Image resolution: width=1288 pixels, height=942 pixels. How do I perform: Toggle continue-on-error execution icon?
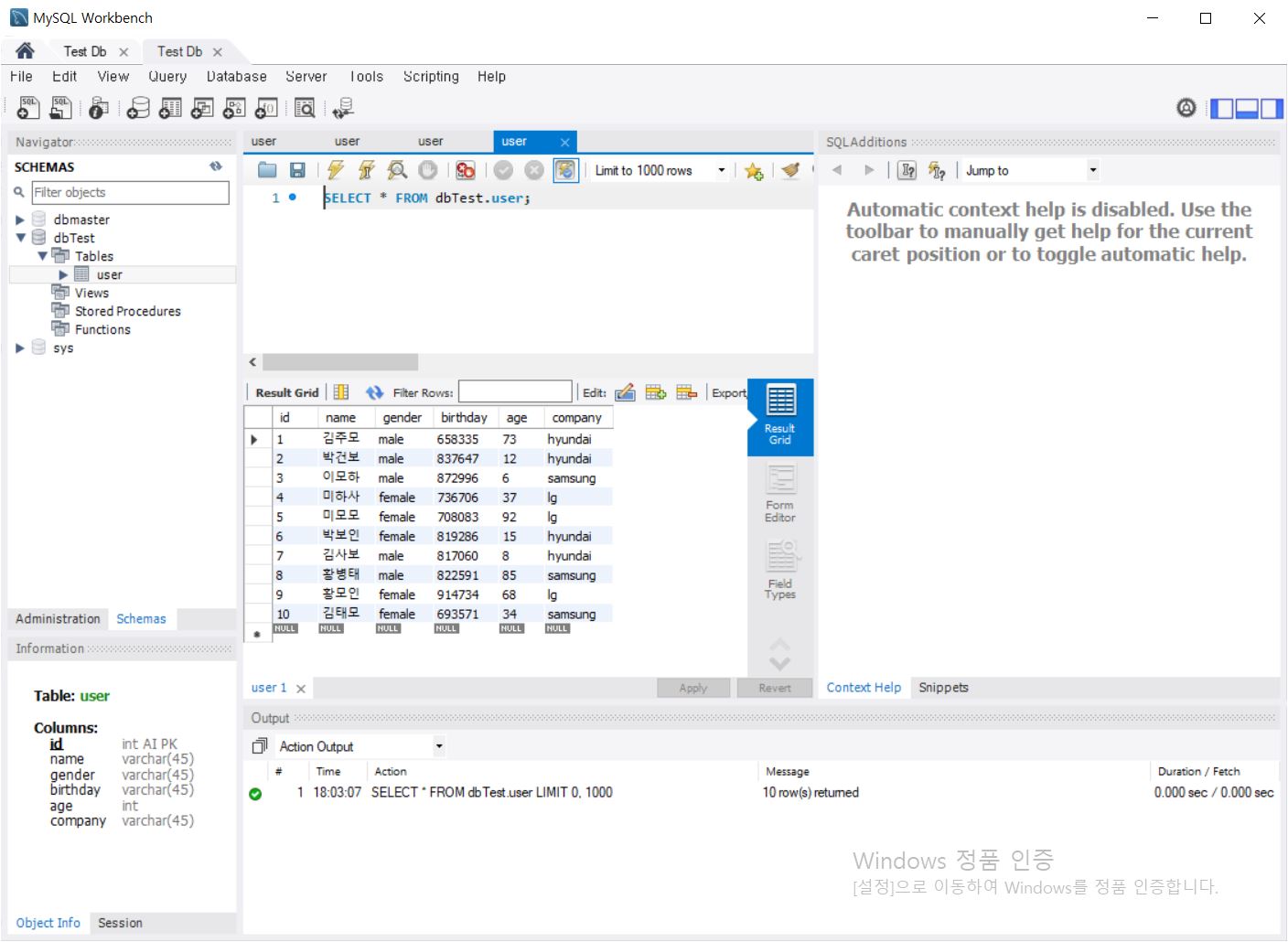(x=466, y=170)
